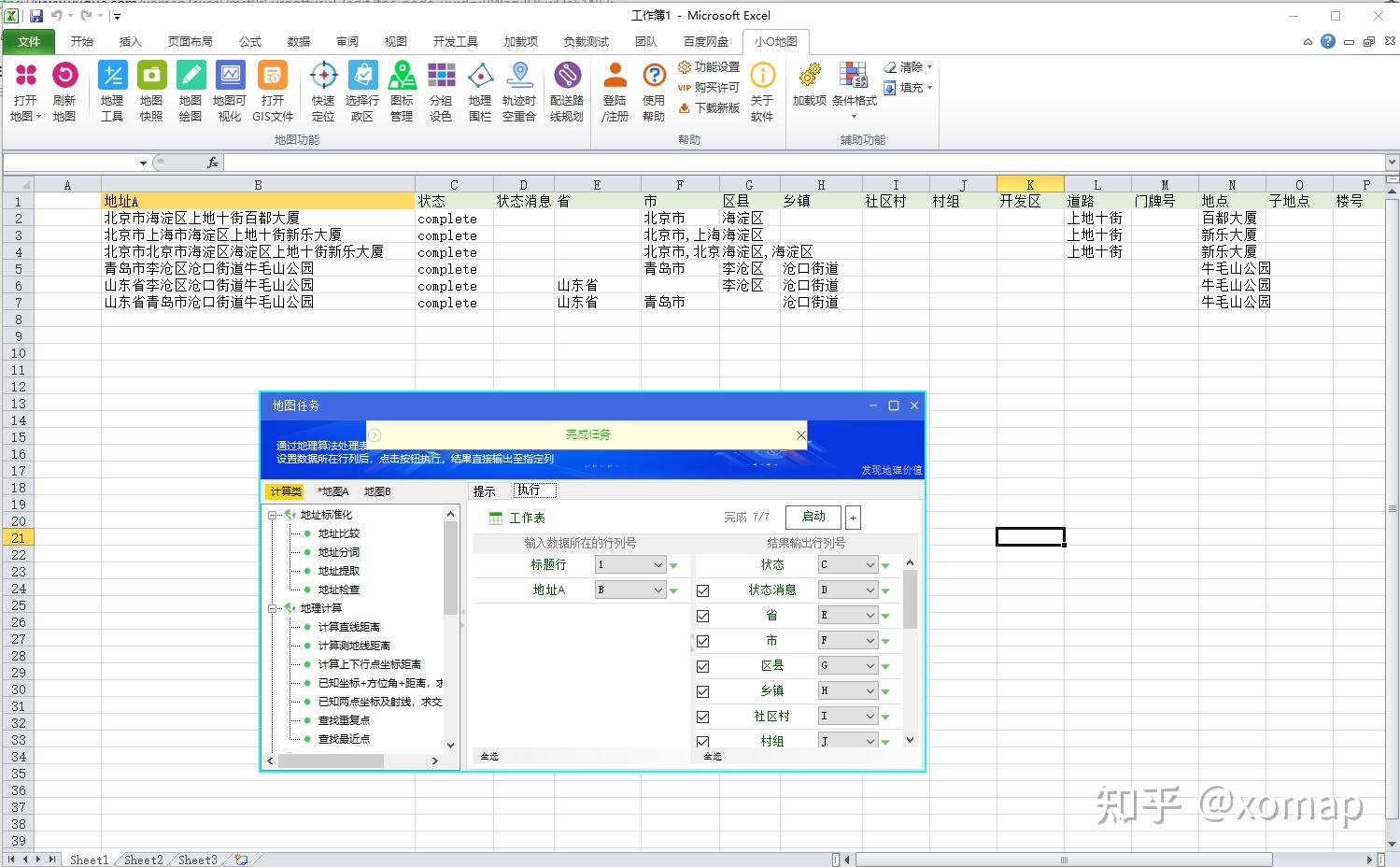Open 配送路线规划 route planning
Image resolution: width=1400 pixels, height=867 pixels.
(567, 91)
